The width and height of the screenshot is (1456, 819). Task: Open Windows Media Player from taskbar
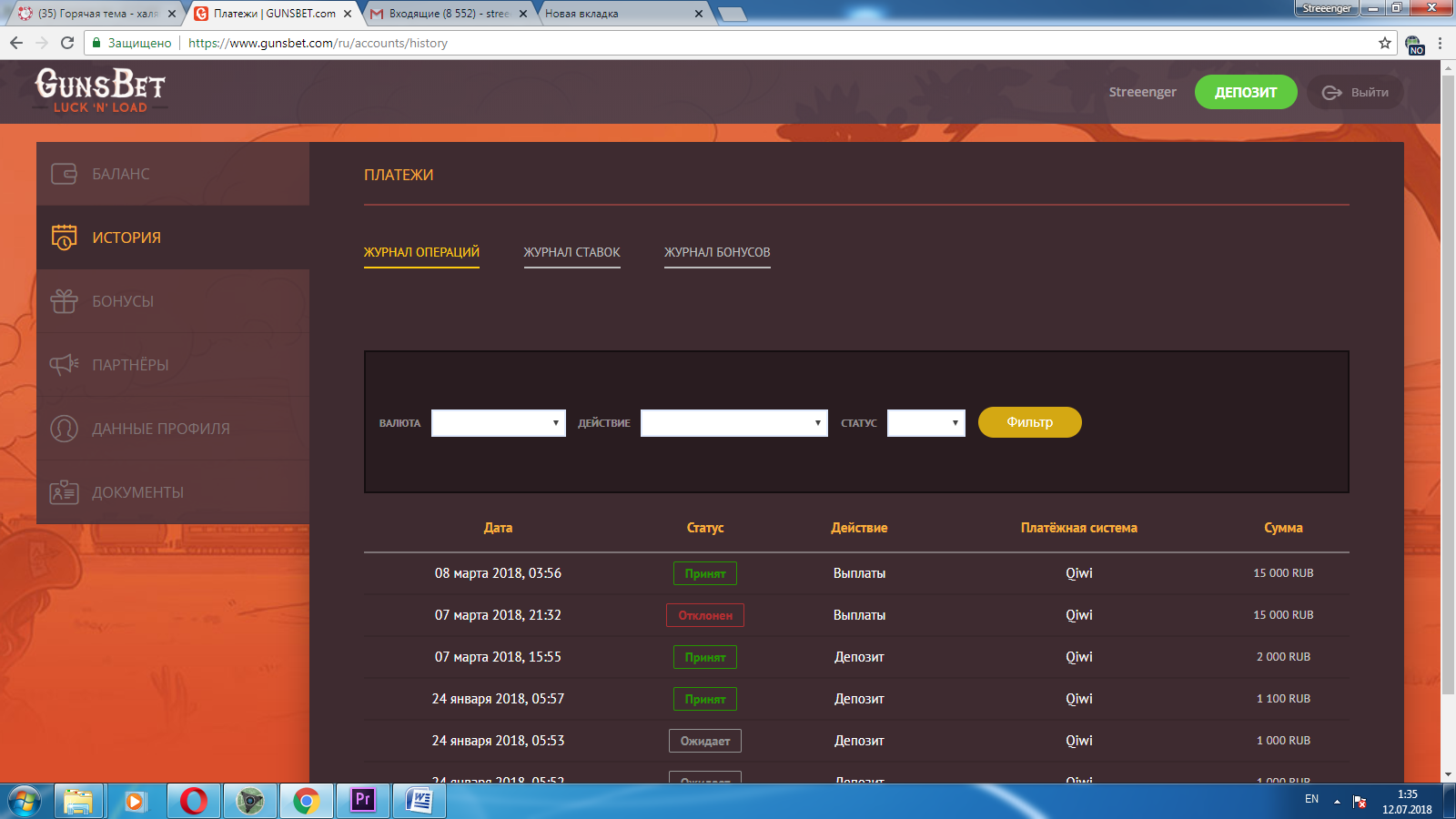point(135,801)
